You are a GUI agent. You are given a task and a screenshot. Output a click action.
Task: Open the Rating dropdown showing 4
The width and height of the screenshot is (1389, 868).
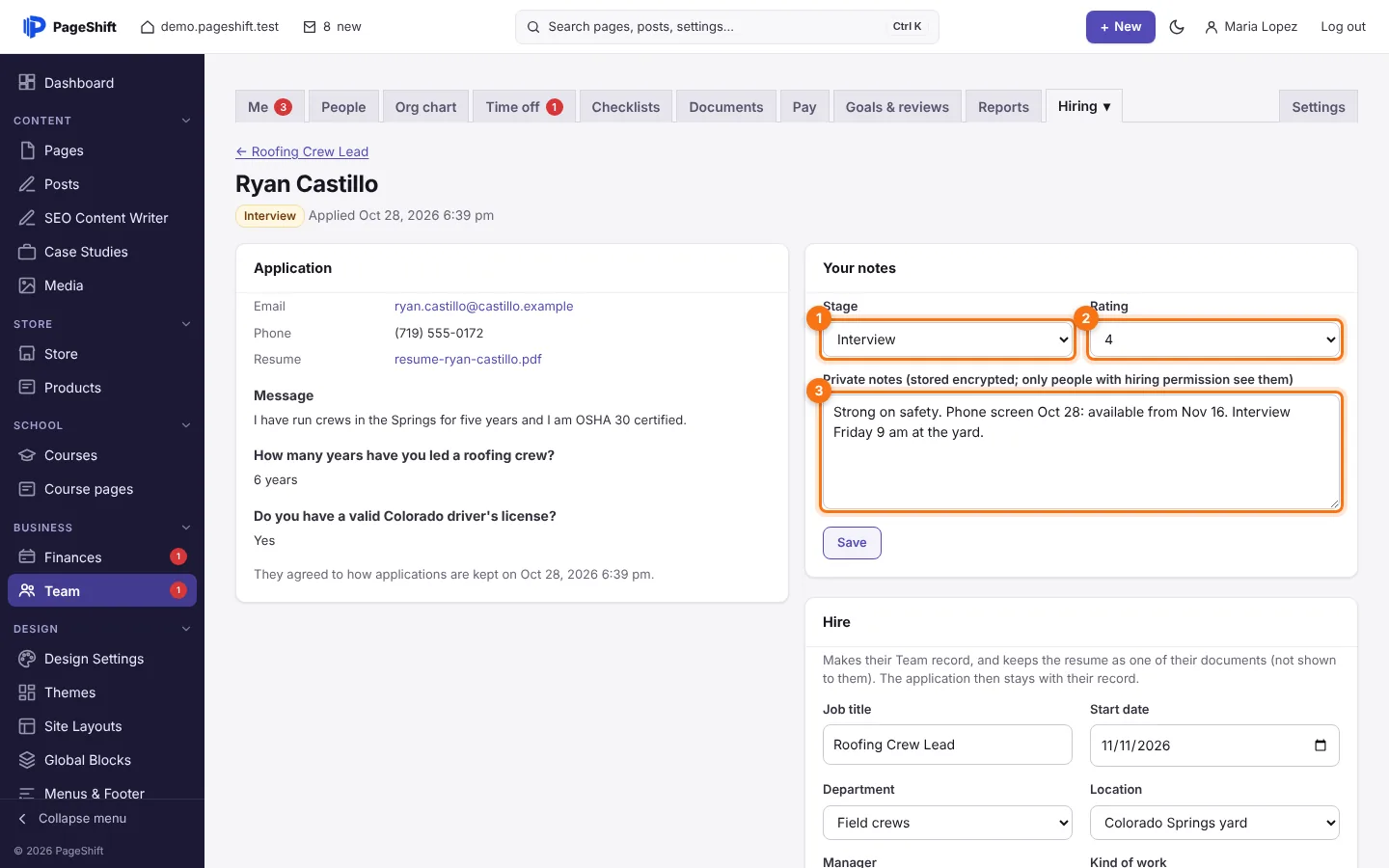[1214, 339]
